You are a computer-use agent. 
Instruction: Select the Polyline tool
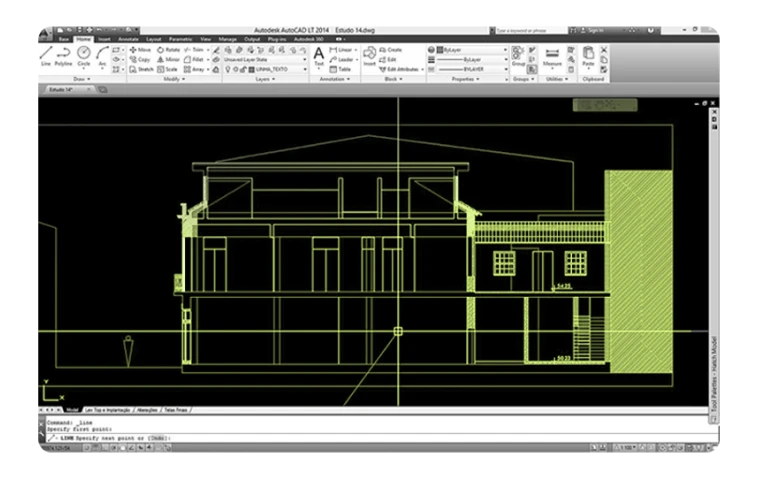(63, 56)
